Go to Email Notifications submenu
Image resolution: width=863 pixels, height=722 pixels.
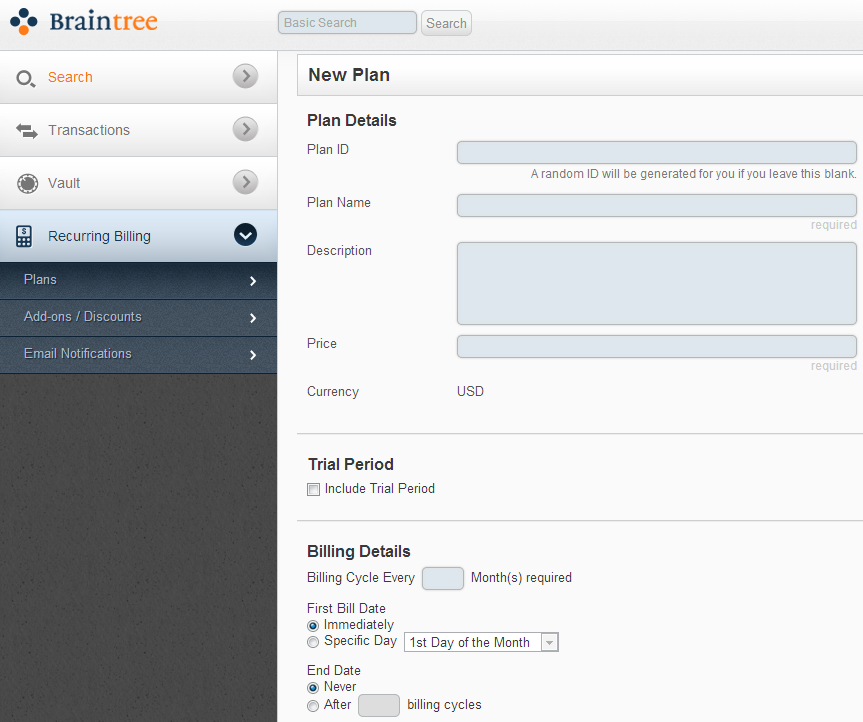point(138,354)
